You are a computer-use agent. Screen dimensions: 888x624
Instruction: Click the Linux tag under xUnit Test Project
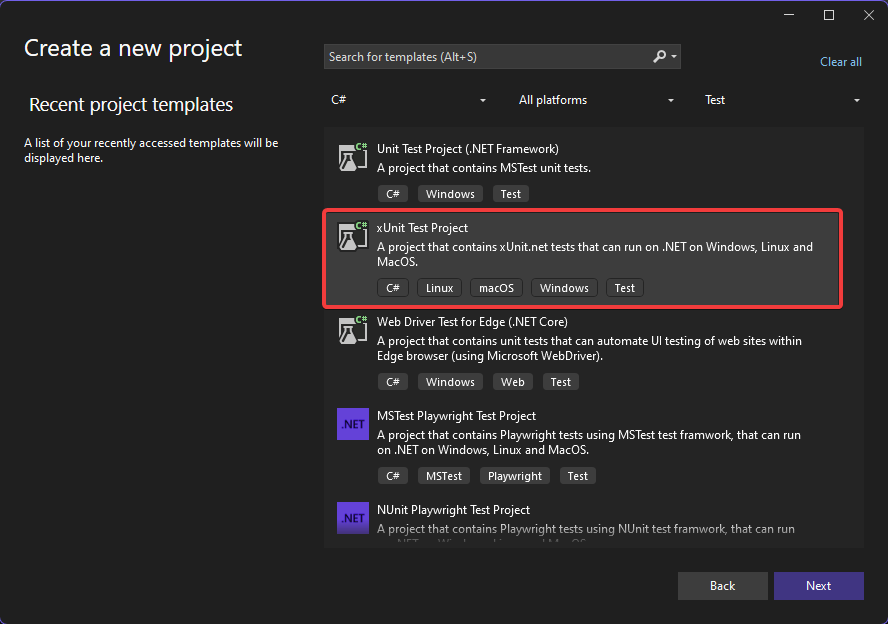[439, 287]
